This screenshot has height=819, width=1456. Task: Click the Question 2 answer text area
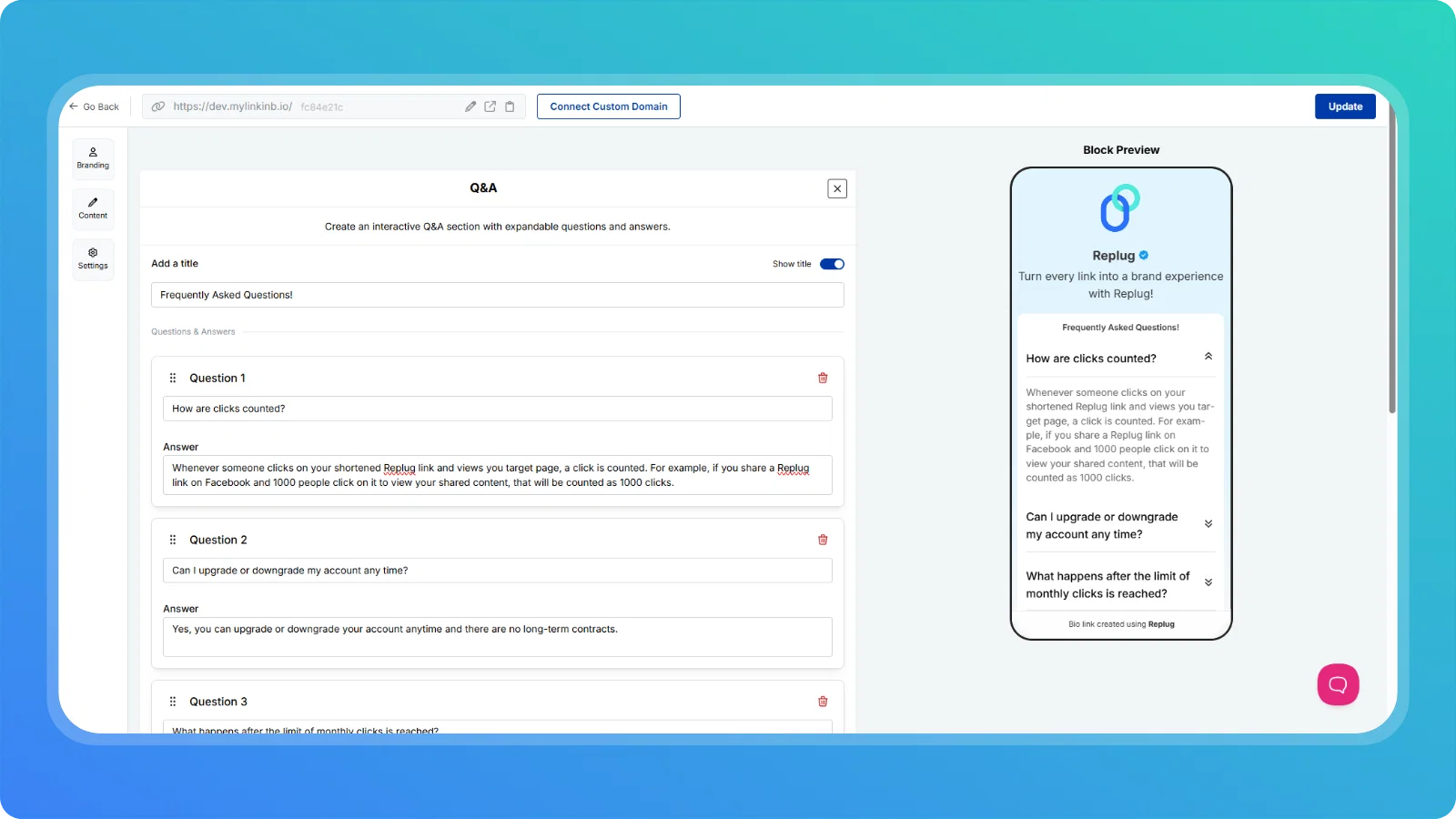(x=498, y=637)
